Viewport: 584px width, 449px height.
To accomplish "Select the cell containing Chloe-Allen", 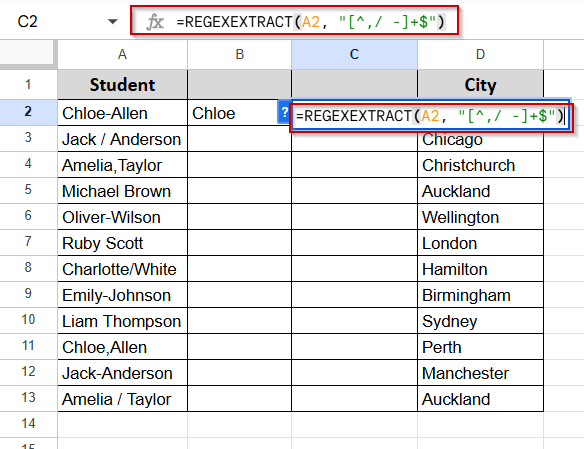I will click(122, 113).
